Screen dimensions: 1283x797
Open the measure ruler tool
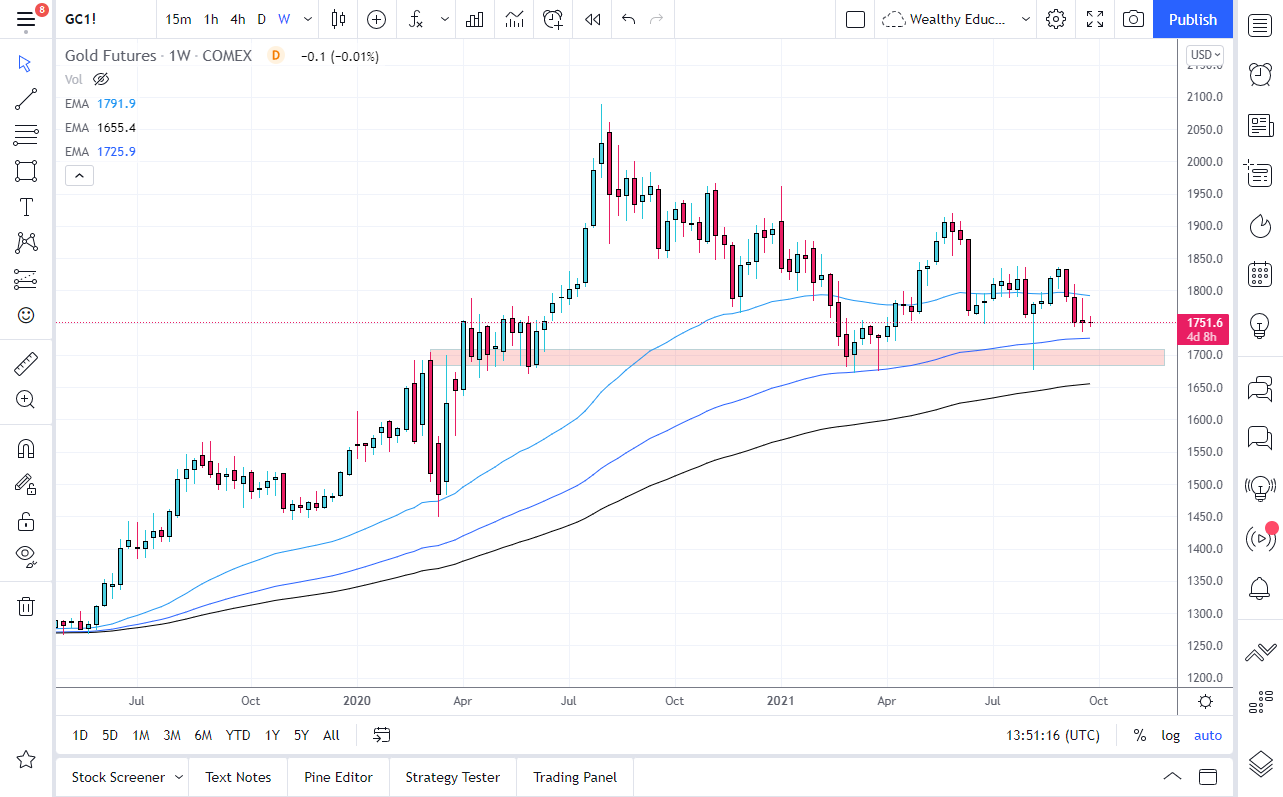(26, 363)
